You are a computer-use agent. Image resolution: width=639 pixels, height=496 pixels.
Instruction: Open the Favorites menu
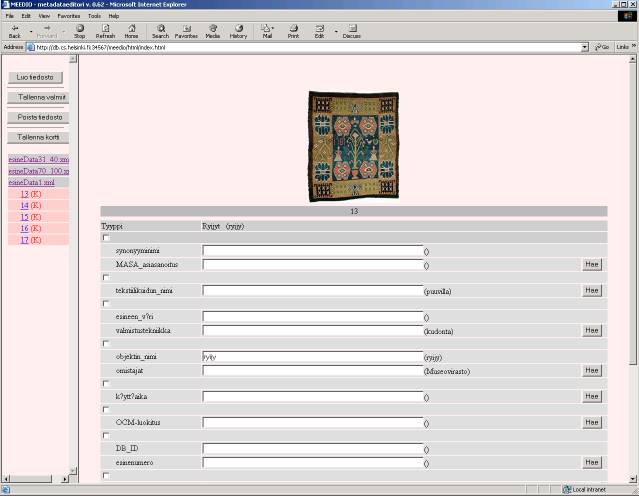(69, 16)
